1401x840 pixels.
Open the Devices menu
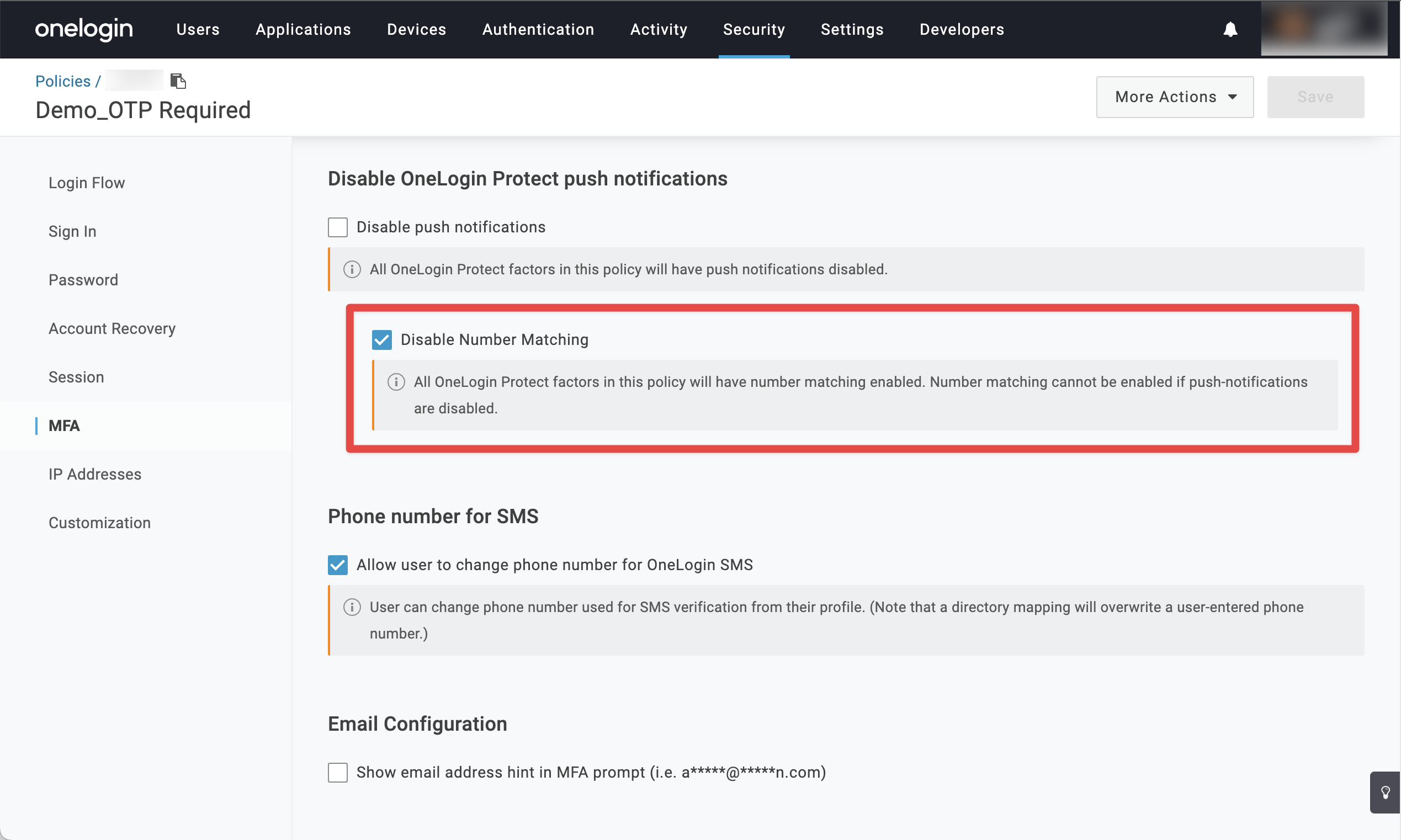(417, 29)
